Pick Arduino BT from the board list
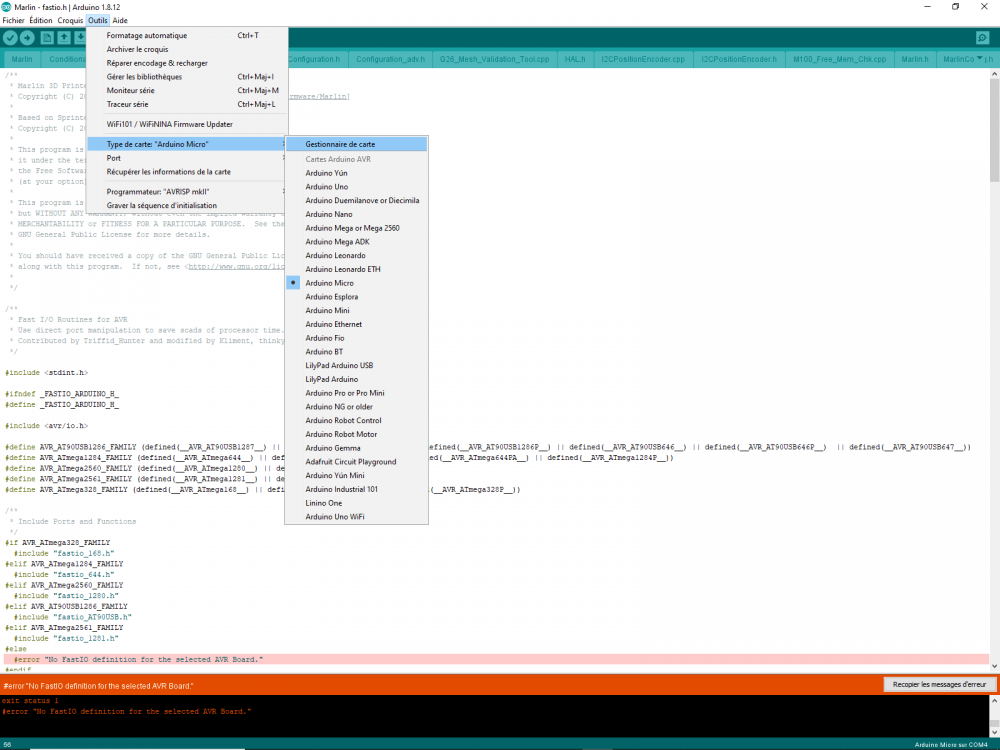Viewport: 1000px width, 750px height. [x=357, y=352]
